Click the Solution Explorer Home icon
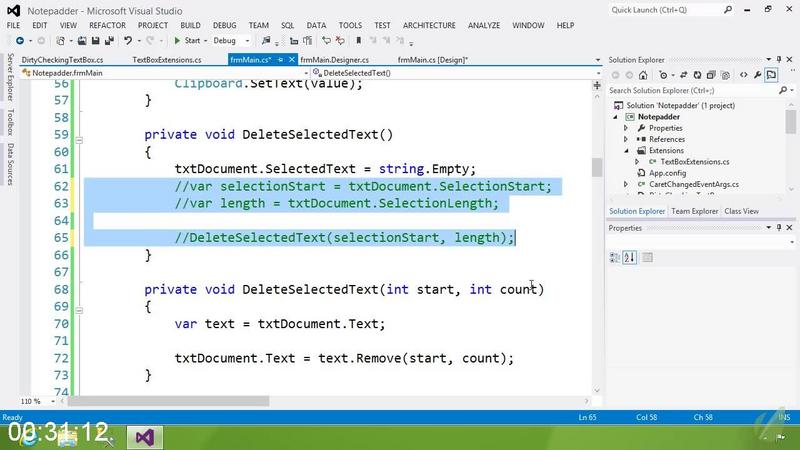This screenshot has width=800, height=450. tap(643, 75)
